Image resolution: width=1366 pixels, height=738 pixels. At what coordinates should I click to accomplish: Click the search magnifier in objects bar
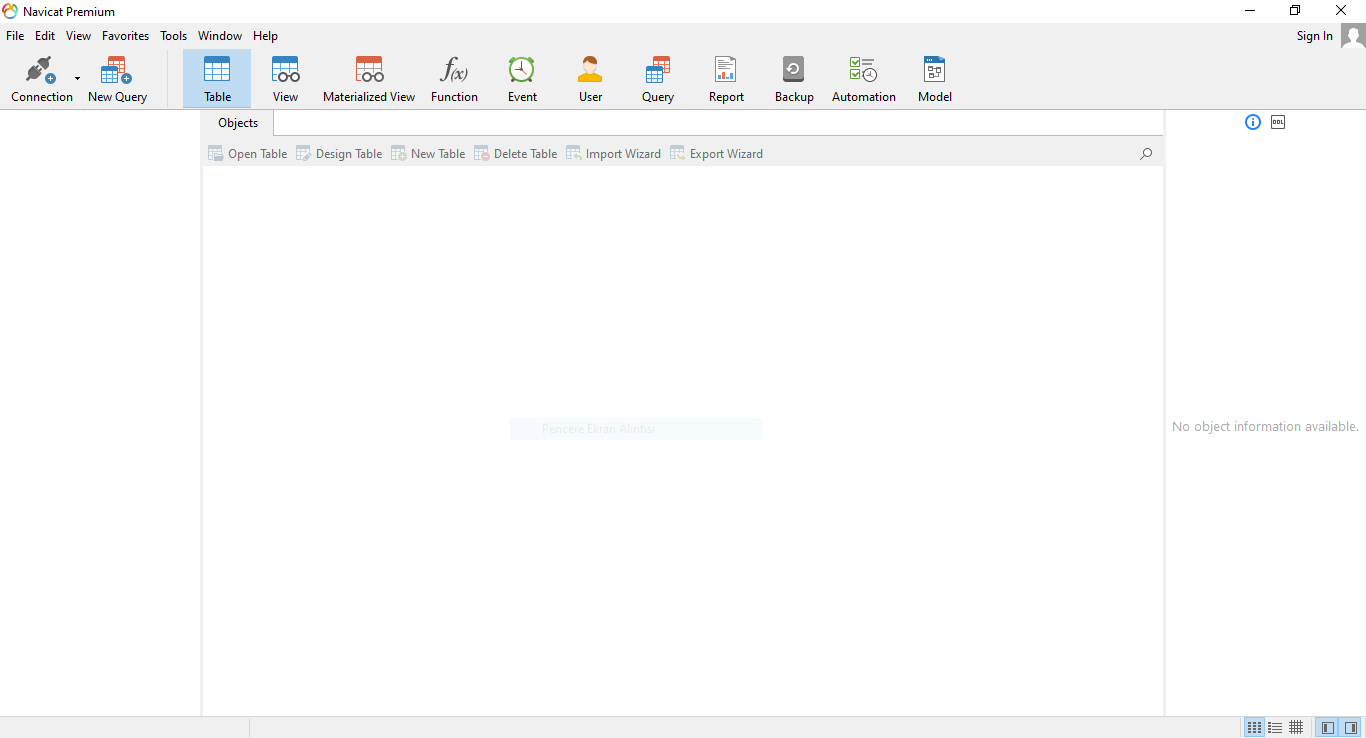pos(1146,154)
